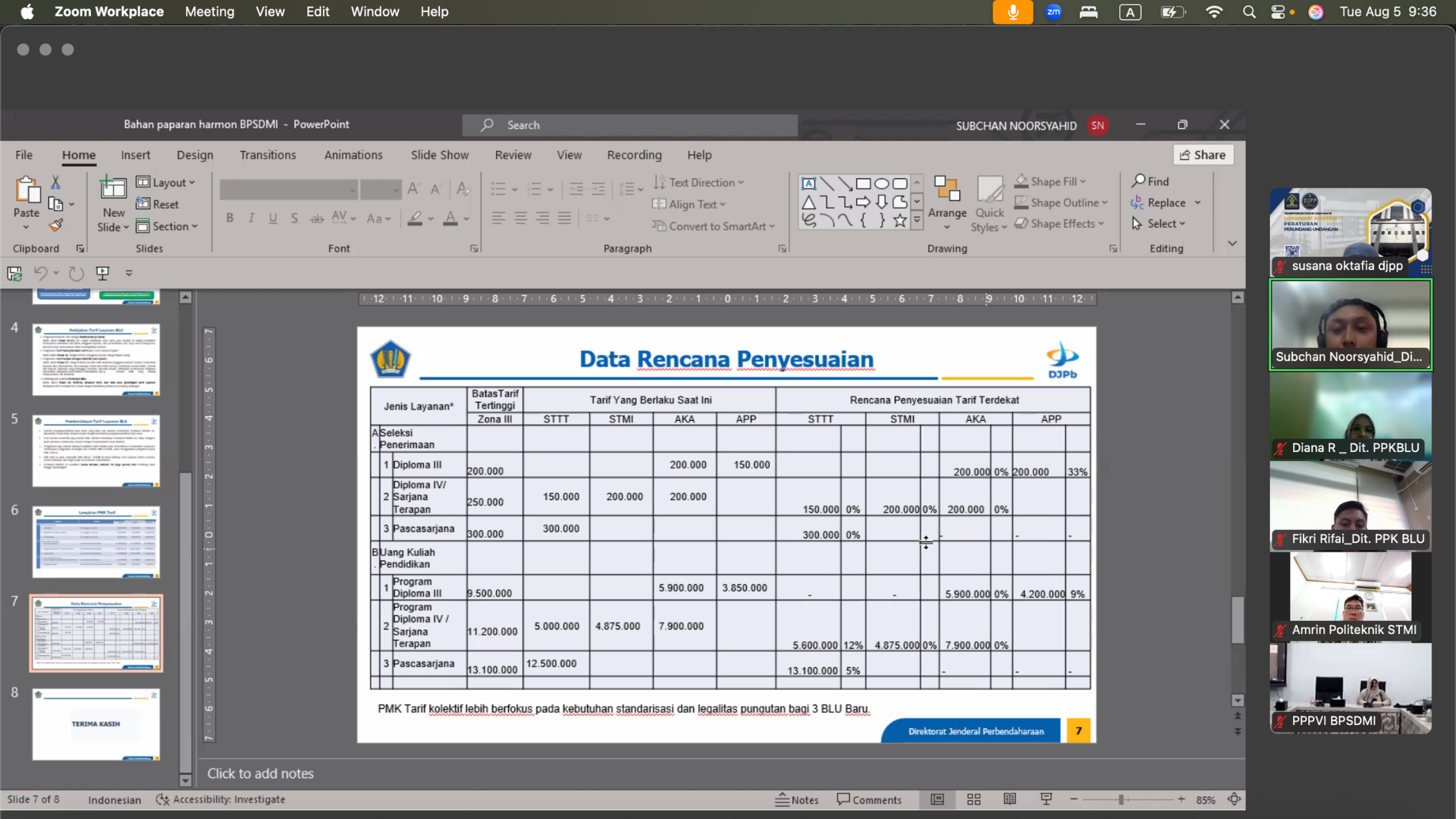Click the Quick Styles icon

pos(990,190)
